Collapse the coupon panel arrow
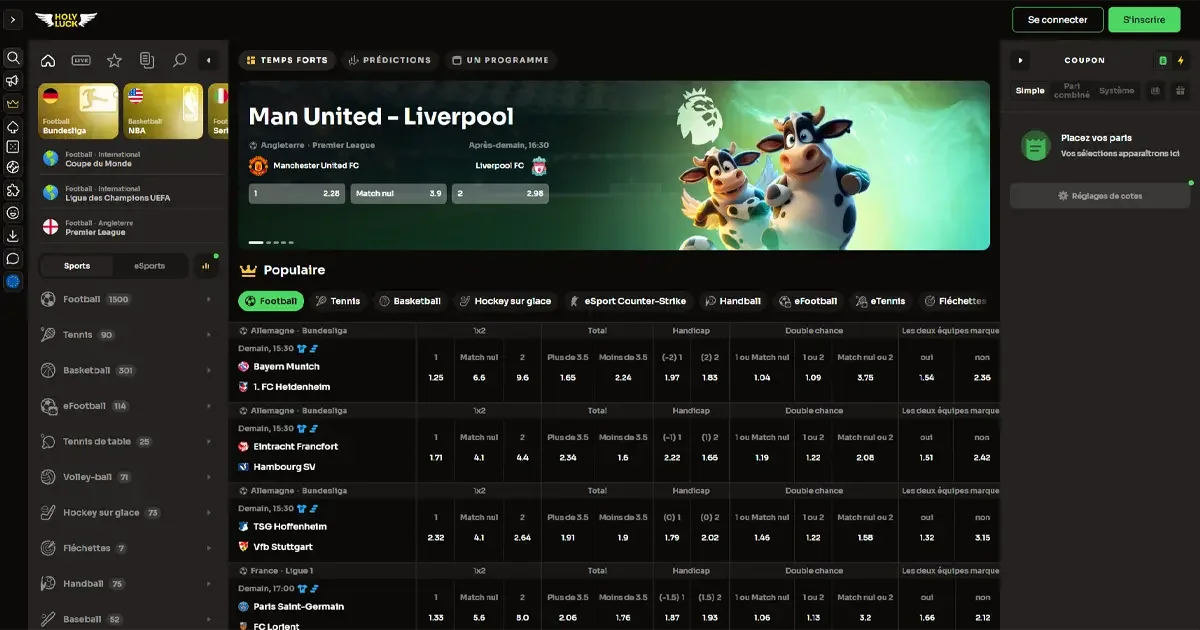Image resolution: width=1200 pixels, height=630 pixels. [1020, 60]
